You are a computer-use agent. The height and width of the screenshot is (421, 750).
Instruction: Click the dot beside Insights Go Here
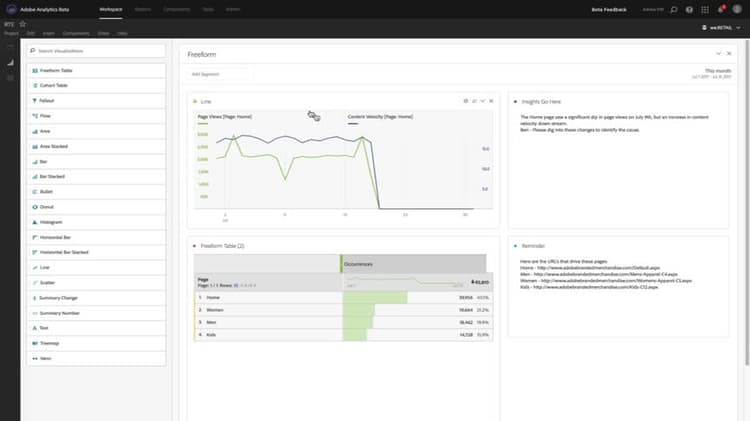(x=515, y=101)
